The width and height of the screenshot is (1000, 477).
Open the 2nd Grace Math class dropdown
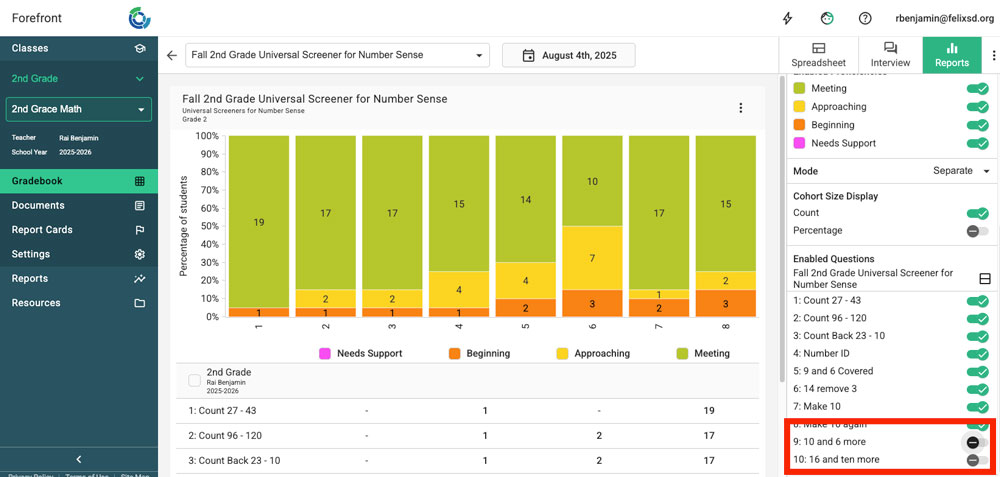tap(79, 109)
